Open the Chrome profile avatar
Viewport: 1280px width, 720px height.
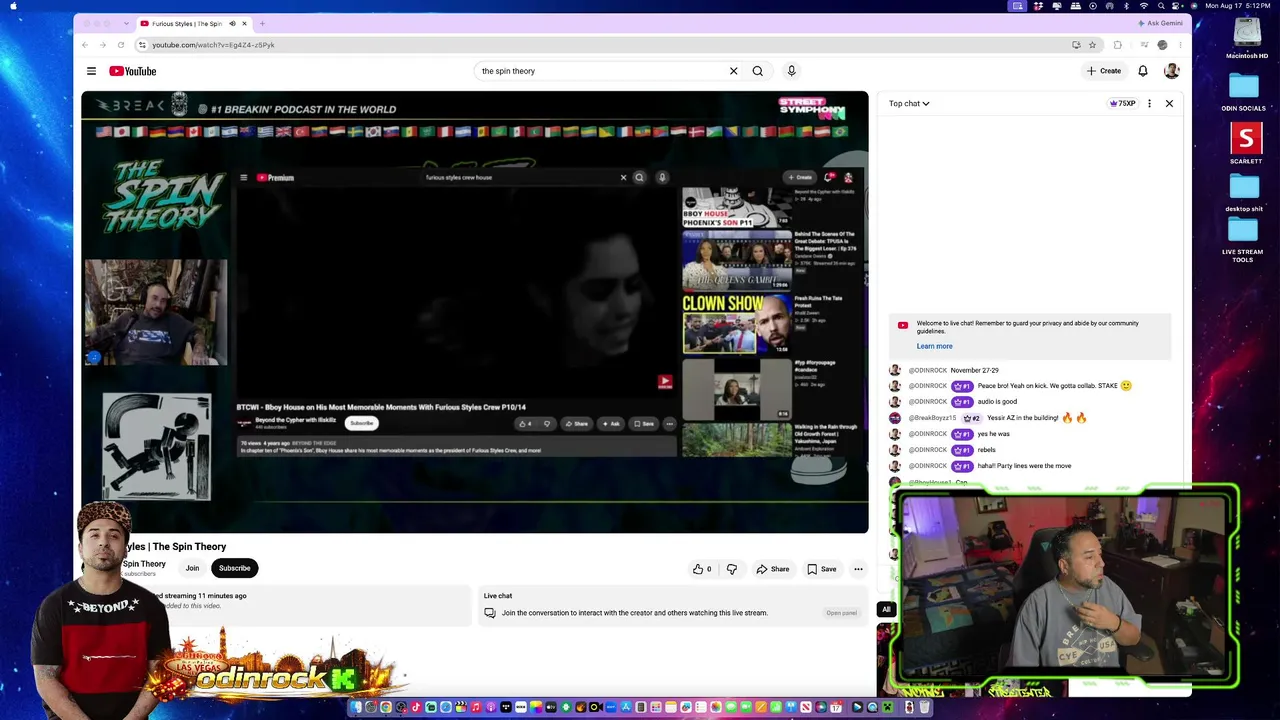[x=1162, y=45]
